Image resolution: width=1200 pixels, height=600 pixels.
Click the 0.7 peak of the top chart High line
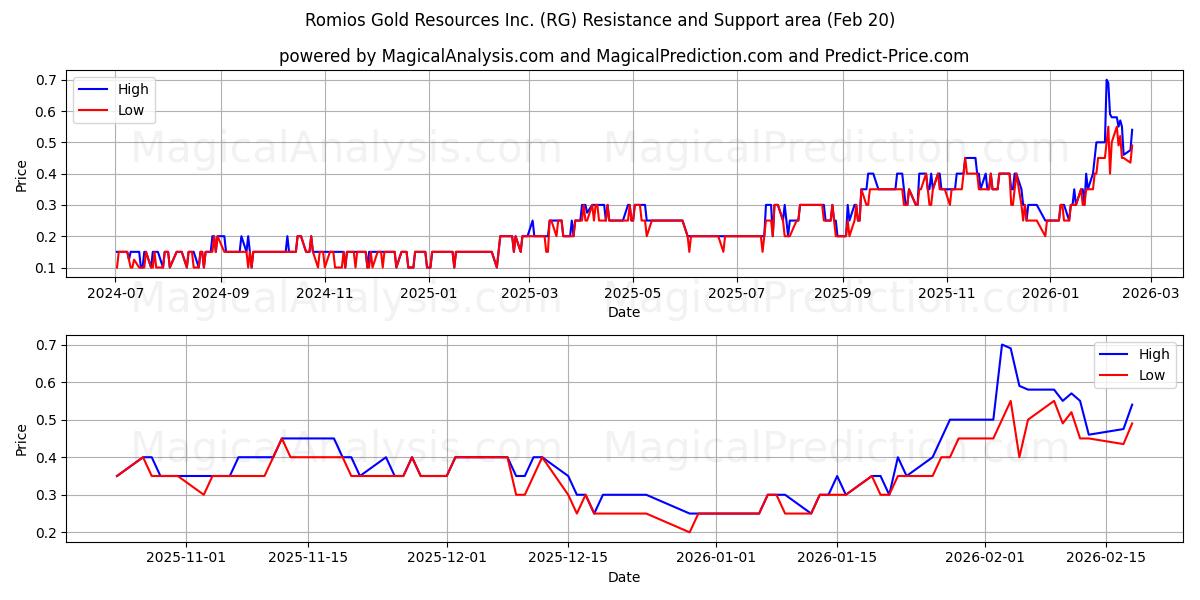click(1106, 80)
